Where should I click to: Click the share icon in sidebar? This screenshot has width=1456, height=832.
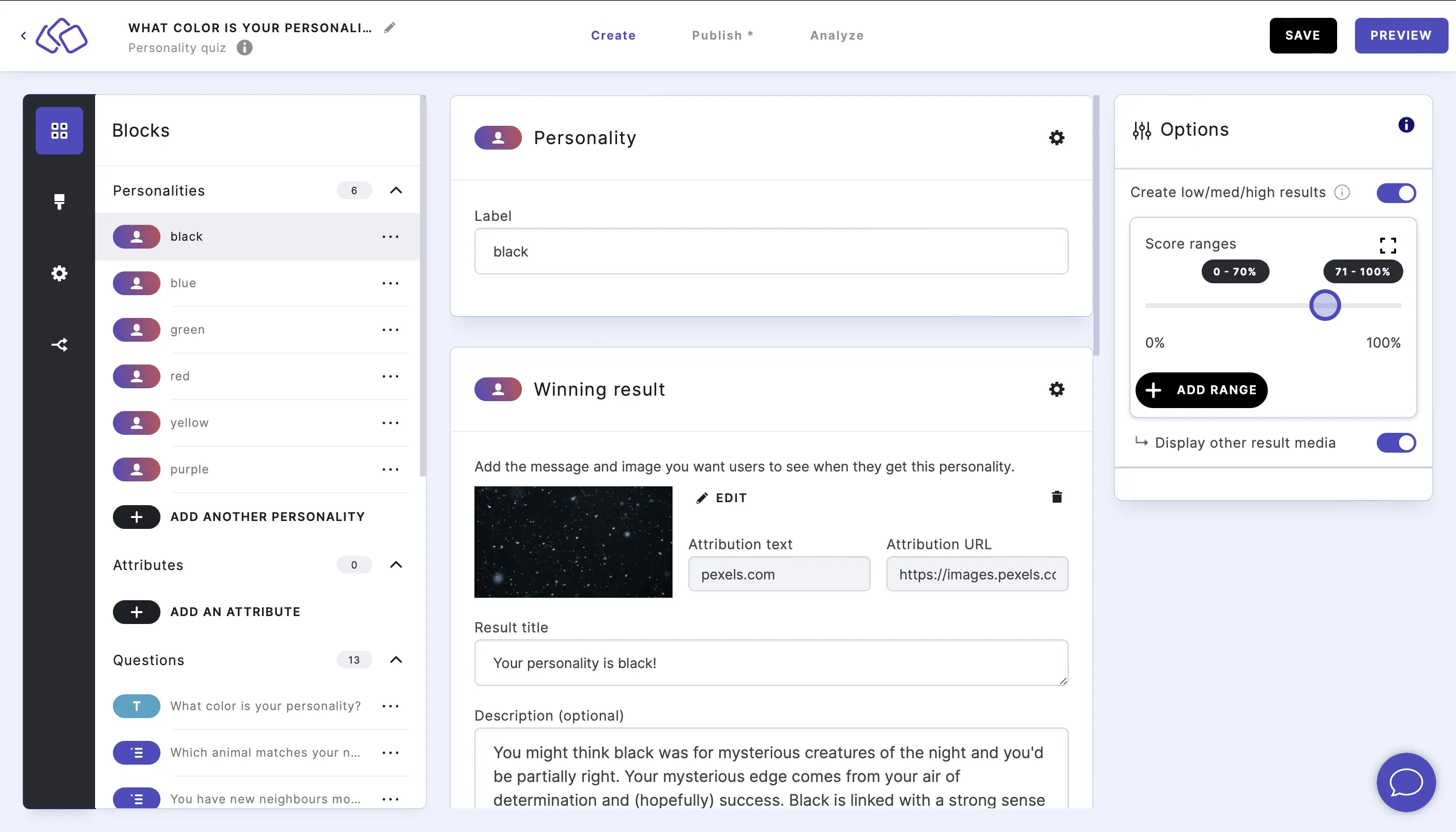click(x=59, y=344)
